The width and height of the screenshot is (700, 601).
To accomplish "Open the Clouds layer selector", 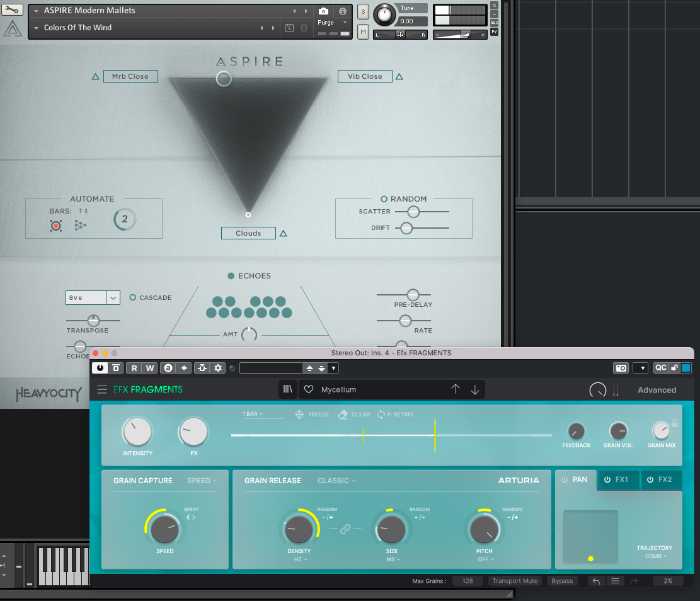I will (x=248, y=233).
